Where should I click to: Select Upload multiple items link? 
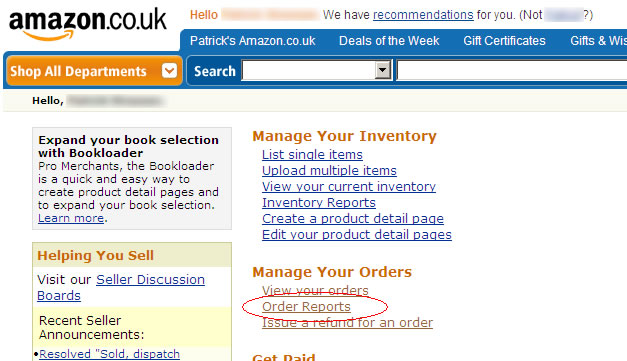(x=329, y=170)
